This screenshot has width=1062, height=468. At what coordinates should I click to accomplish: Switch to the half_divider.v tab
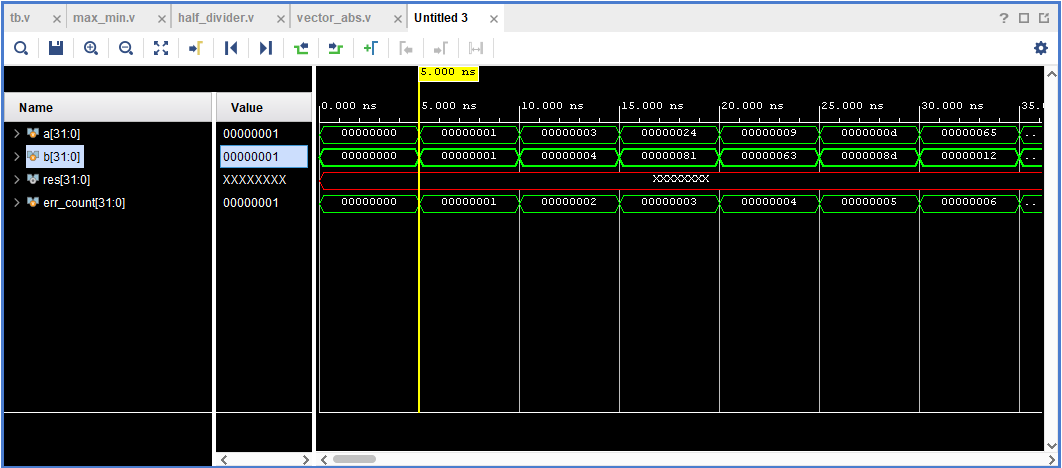pyautogui.click(x=214, y=18)
